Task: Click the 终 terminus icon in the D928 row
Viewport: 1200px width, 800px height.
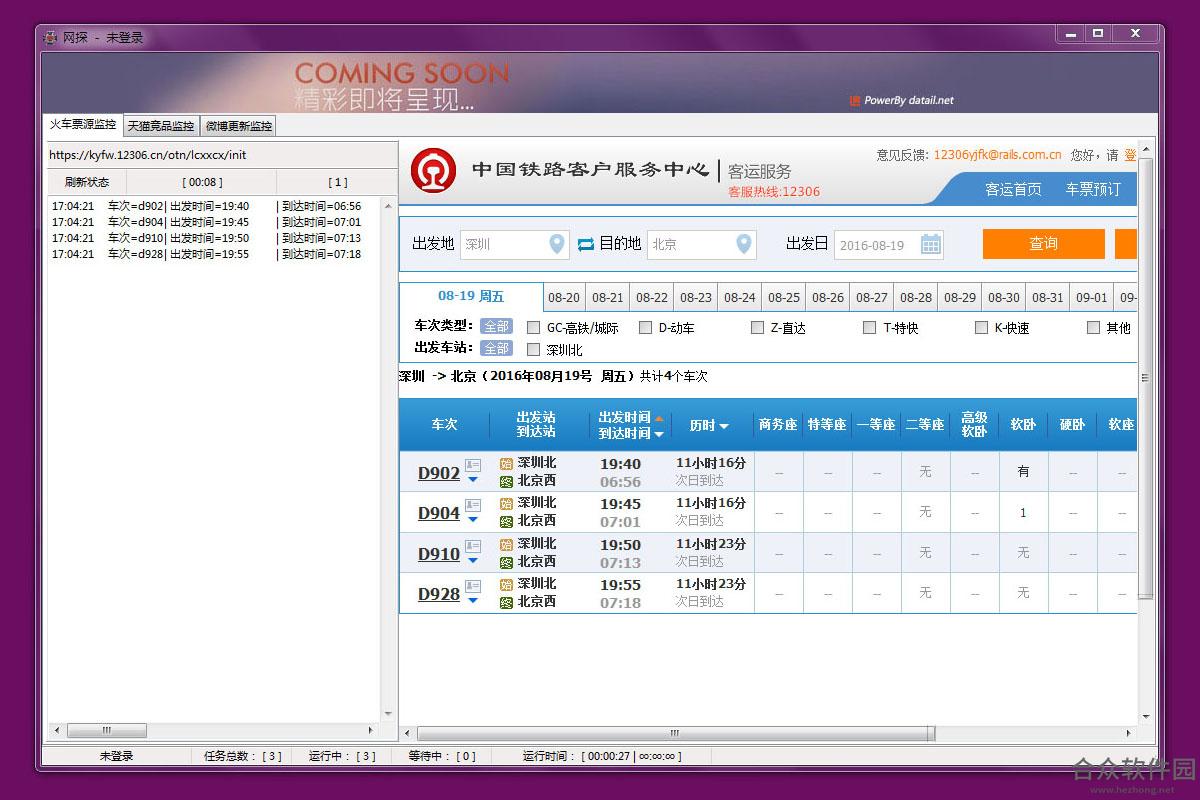Action: click(x=506, y=602)
